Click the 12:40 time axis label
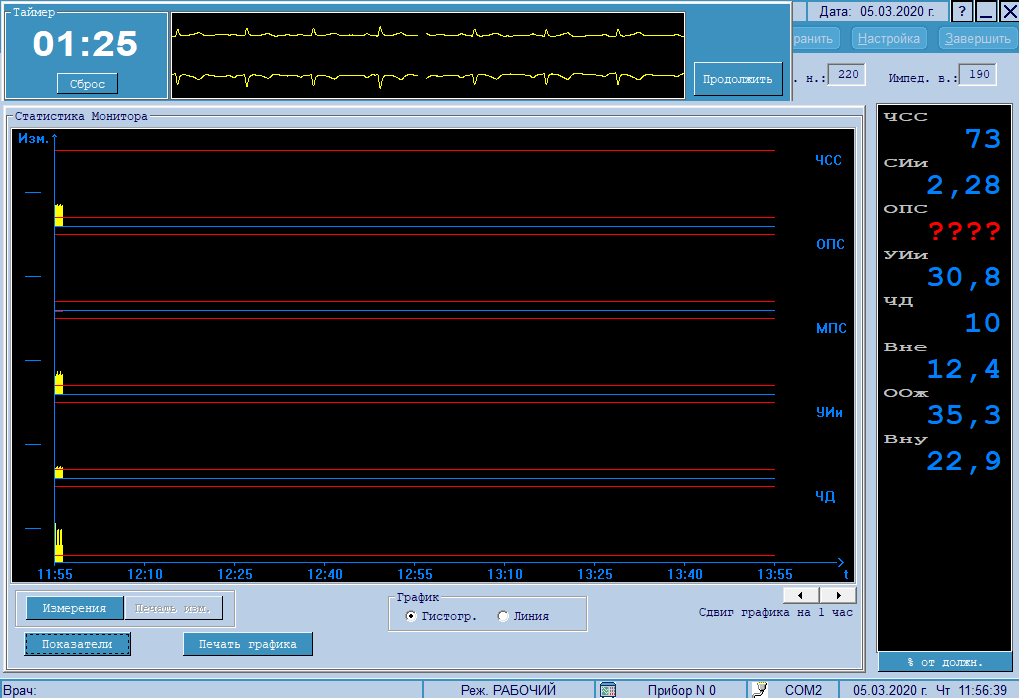 325,575
